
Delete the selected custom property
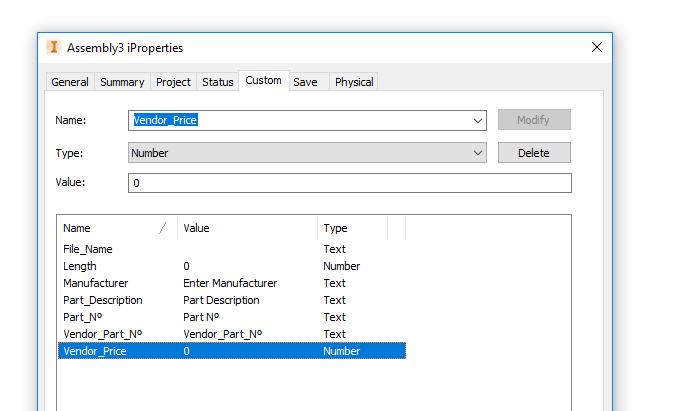coord(534,153)
